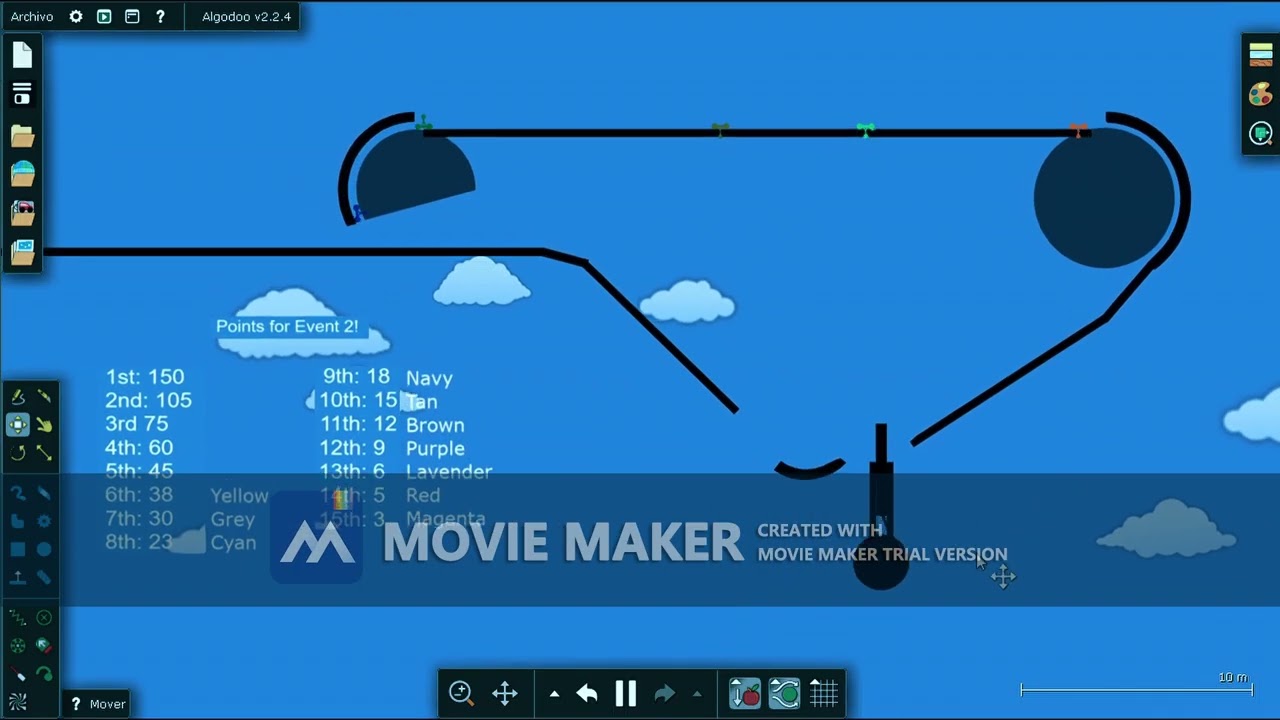This screenshot has height=720, width=1280.
Task: Click the green play tutorial icon
Action: [104, 17]
